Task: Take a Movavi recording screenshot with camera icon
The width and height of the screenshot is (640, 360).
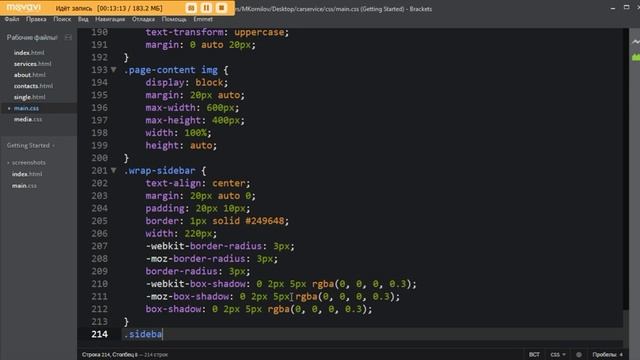Action: pos(191,8)
